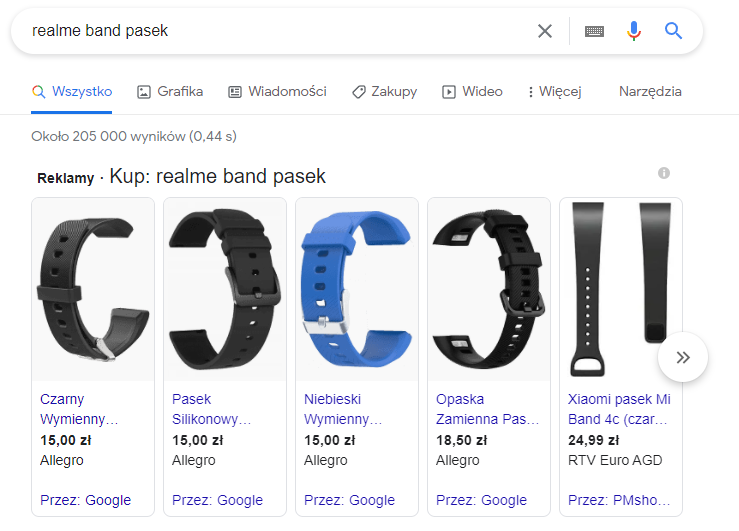Select the blue strap product image
Image resolution: width=739 pixels, height=531 pixels.
click(x=357, y=289)
